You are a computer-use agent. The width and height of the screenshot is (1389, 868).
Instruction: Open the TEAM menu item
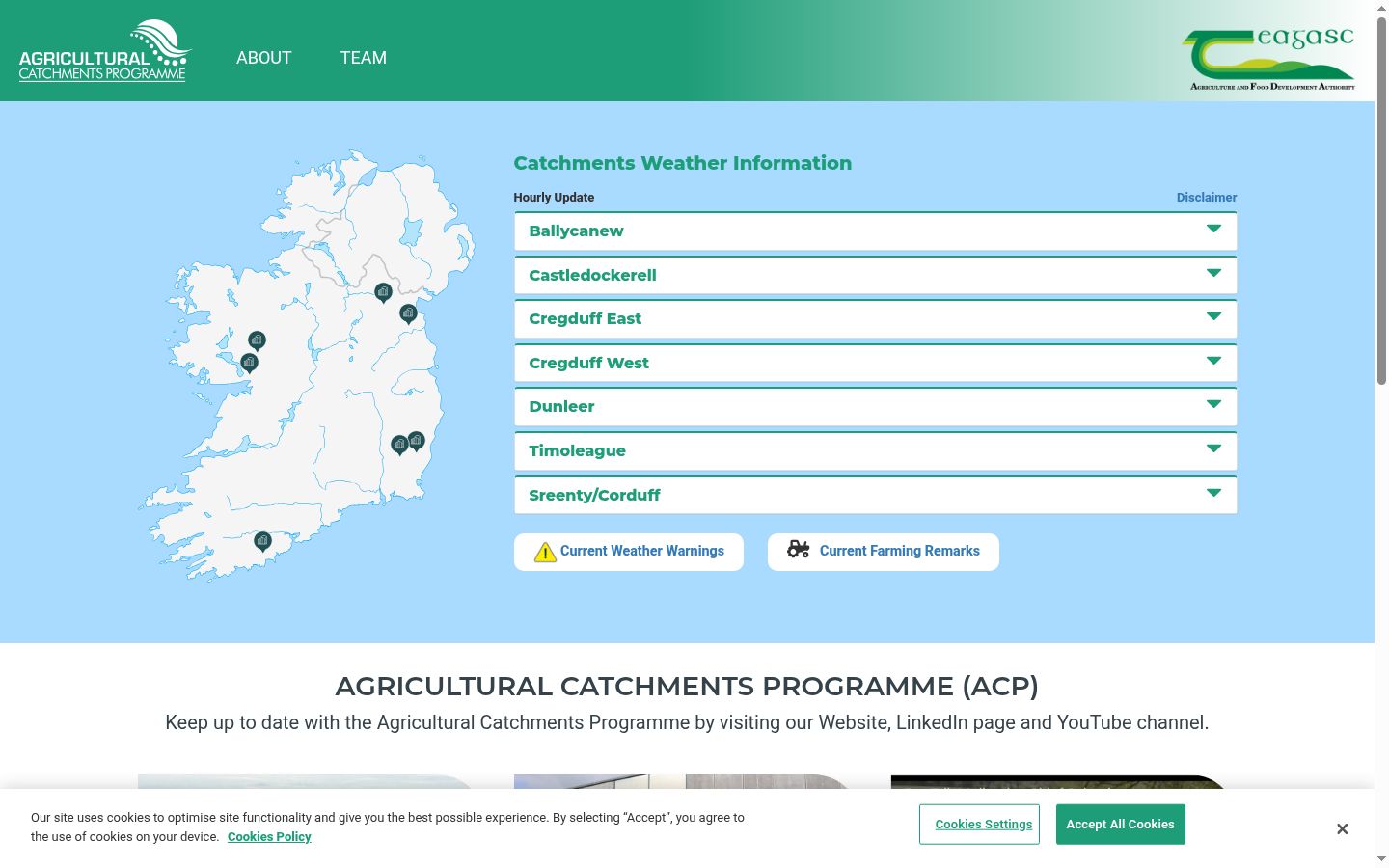pyautogui.click(x=364, y=58)
